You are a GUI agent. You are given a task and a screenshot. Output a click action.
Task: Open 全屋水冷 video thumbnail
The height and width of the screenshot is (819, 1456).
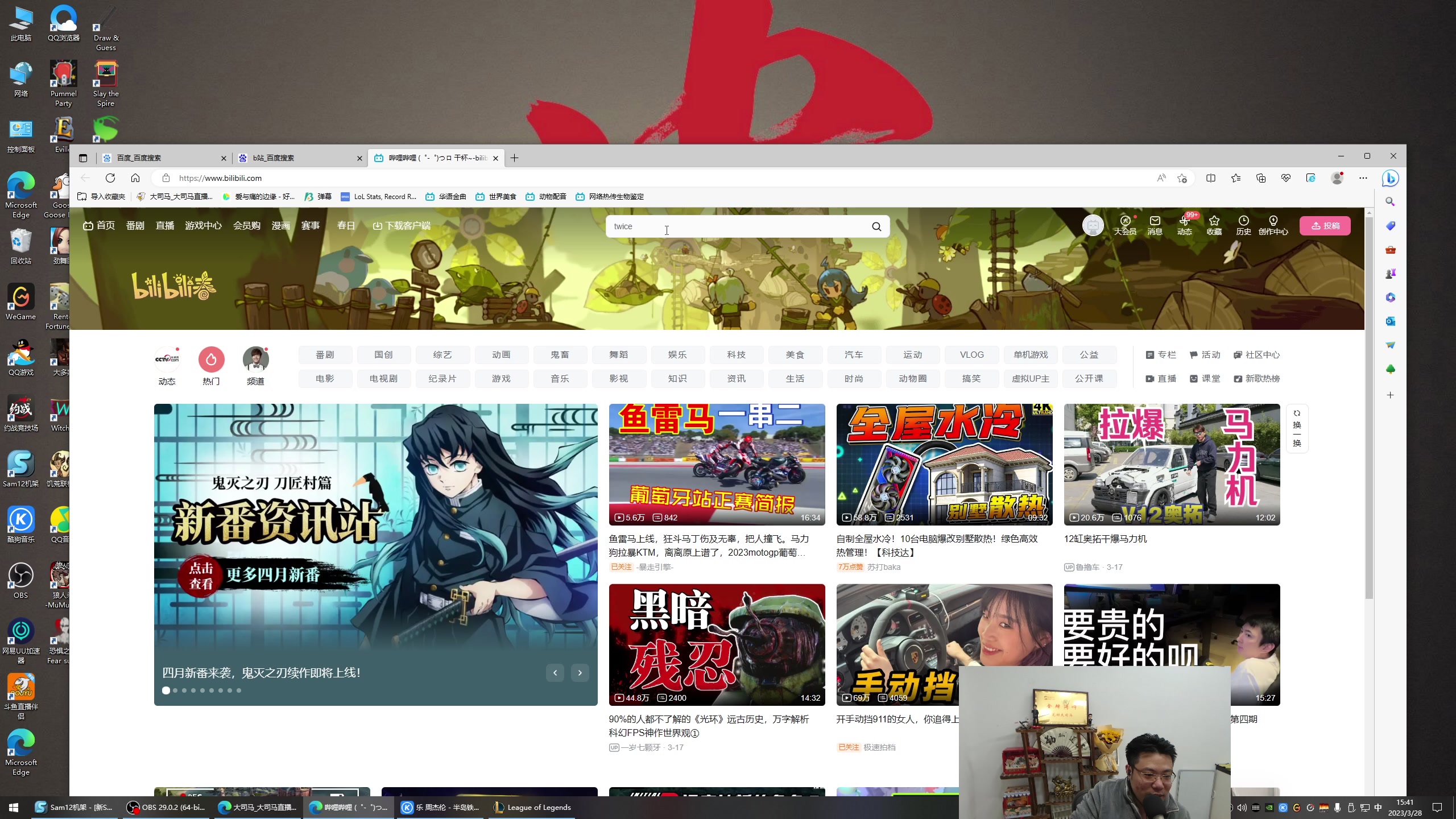[944, 464]
